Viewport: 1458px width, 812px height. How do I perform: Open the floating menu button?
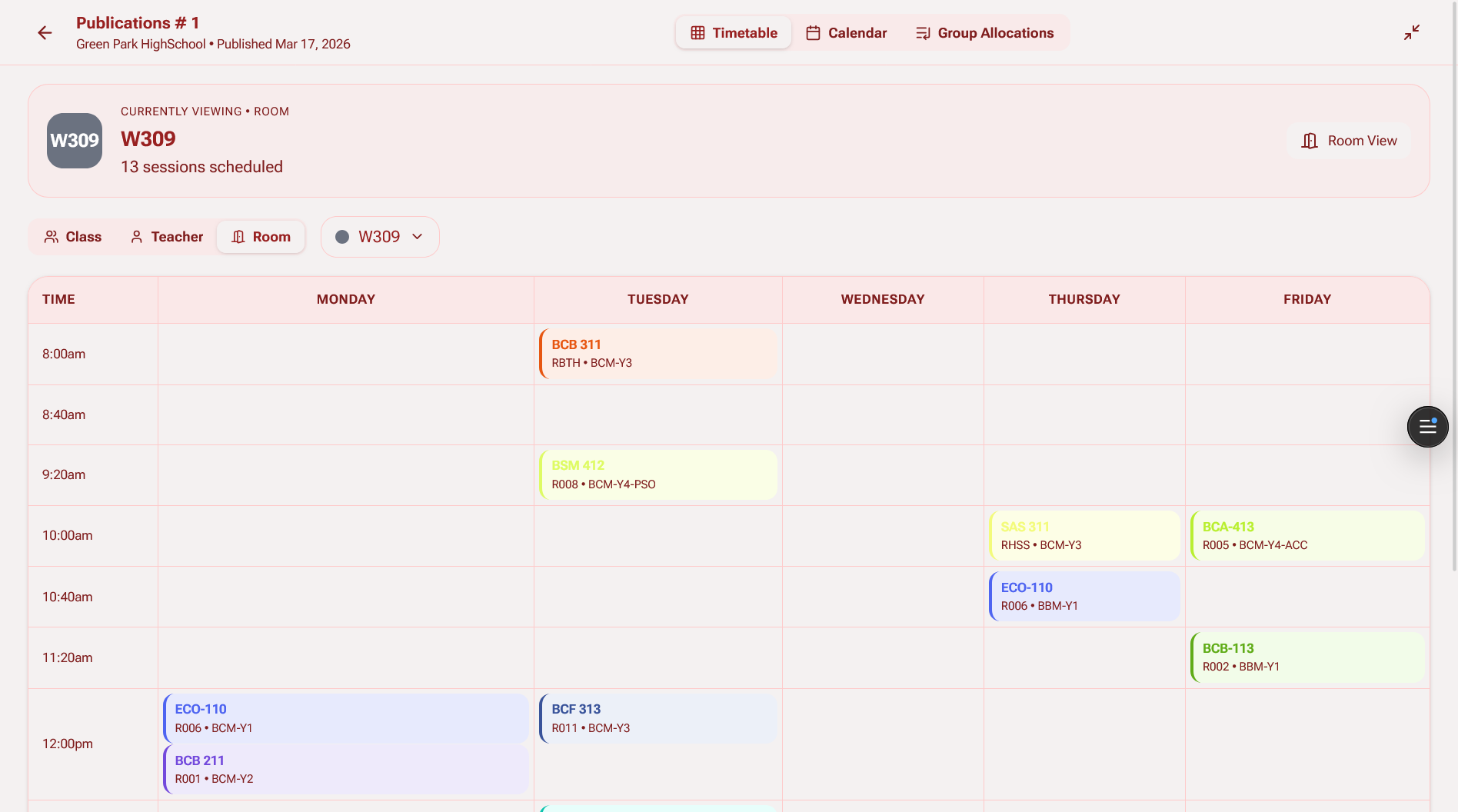[x=1427, y=427]
